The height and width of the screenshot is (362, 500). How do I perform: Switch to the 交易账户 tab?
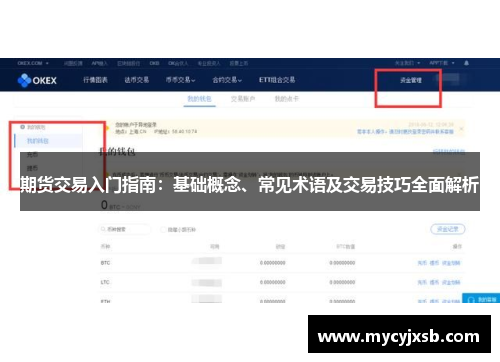[243, 99]
